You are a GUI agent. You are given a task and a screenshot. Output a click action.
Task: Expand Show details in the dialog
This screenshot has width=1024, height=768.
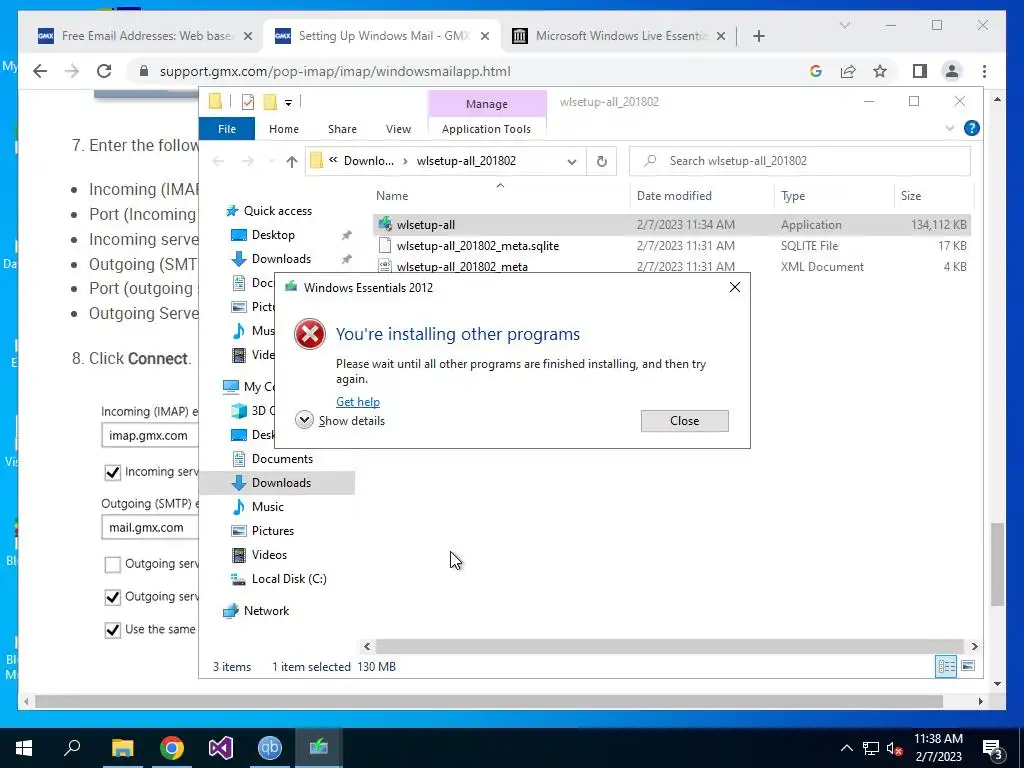[340, 420]
